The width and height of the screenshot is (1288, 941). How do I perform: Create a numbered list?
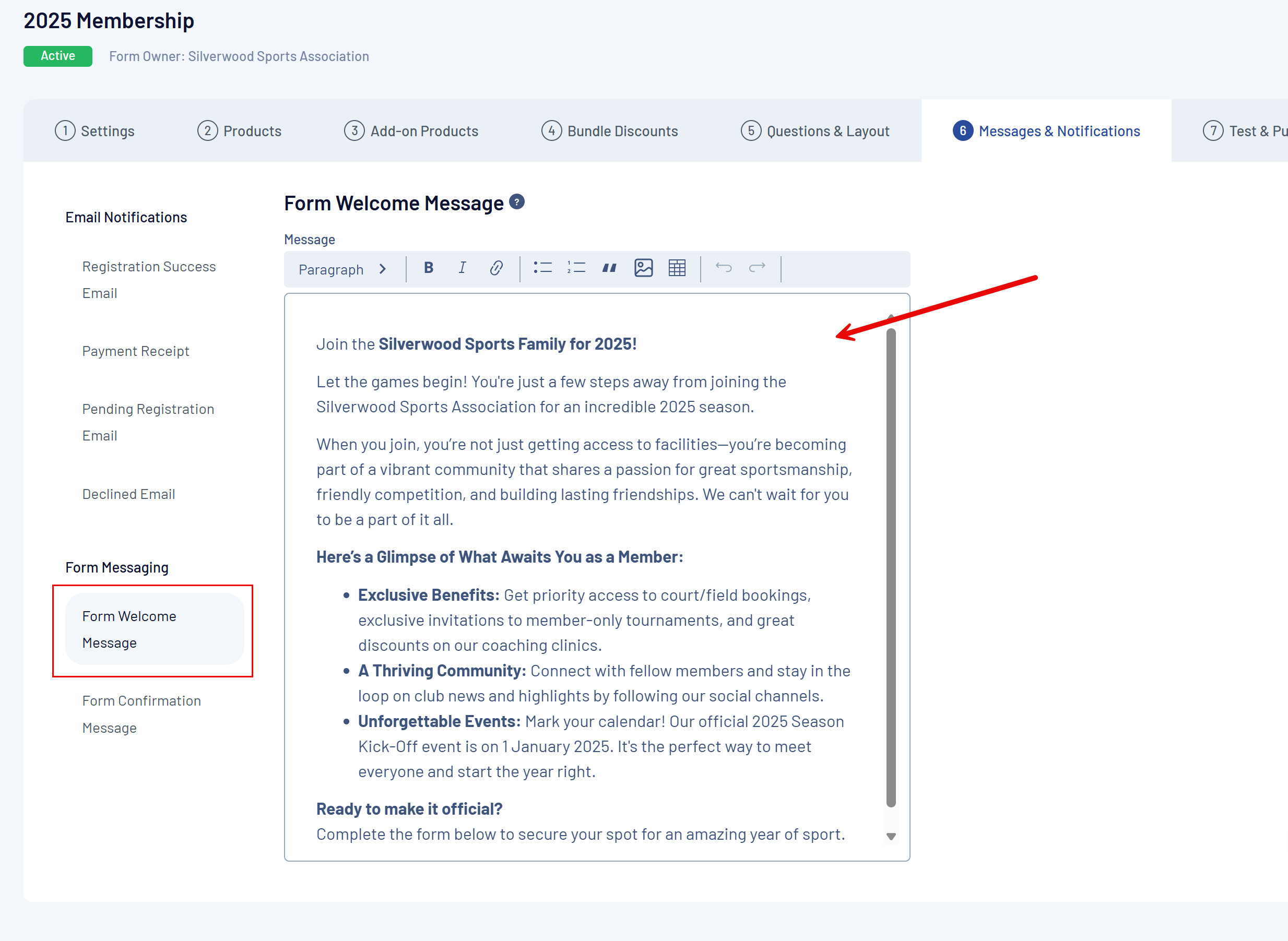coord(576,268)
